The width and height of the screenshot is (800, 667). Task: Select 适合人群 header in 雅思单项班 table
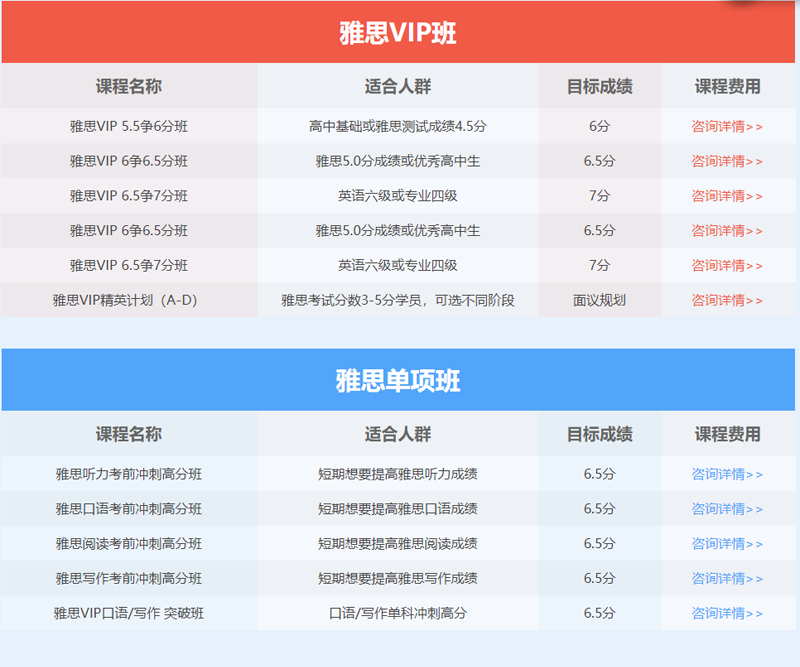(x=398, y=434)
